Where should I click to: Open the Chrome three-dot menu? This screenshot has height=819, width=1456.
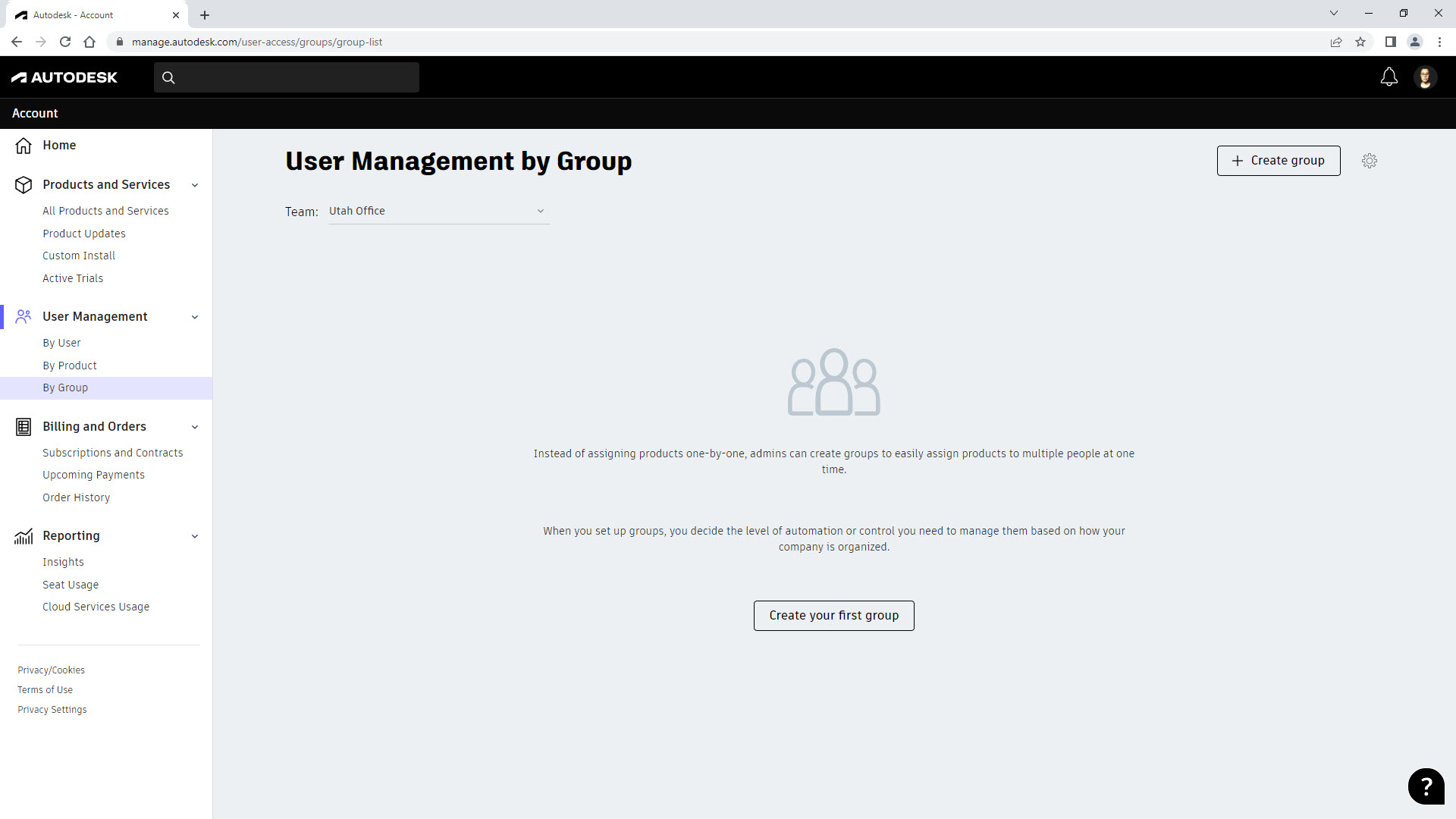point(1439,42)
